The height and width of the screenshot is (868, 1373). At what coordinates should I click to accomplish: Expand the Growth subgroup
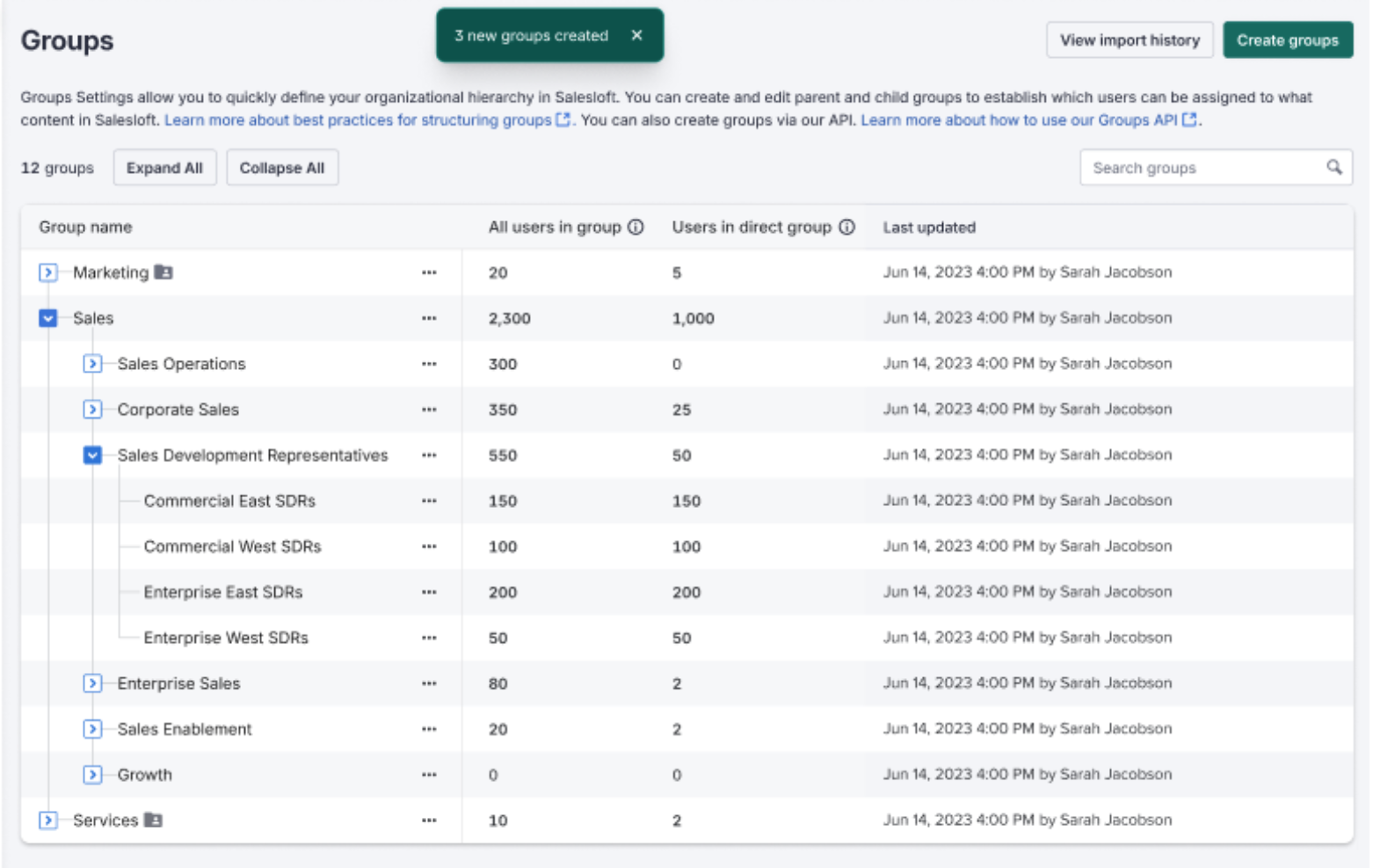tap(92, 774)
